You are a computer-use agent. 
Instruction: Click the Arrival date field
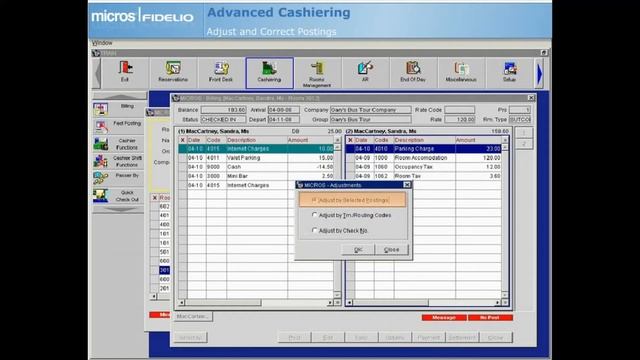click(284, 110)
